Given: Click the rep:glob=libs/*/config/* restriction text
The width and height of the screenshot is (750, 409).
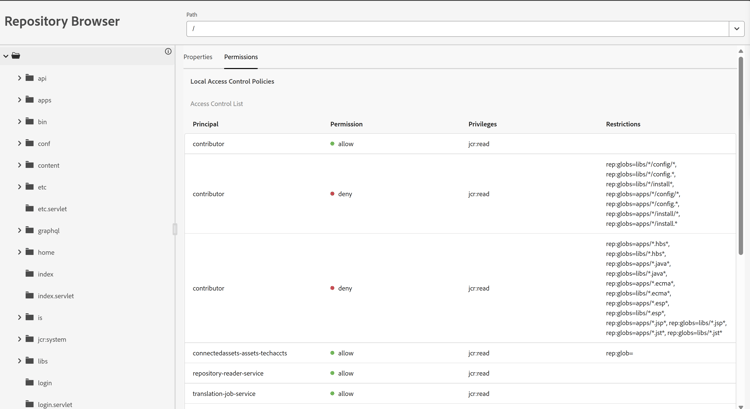Looking at the screenshot, I should click(x=641, y=165).
